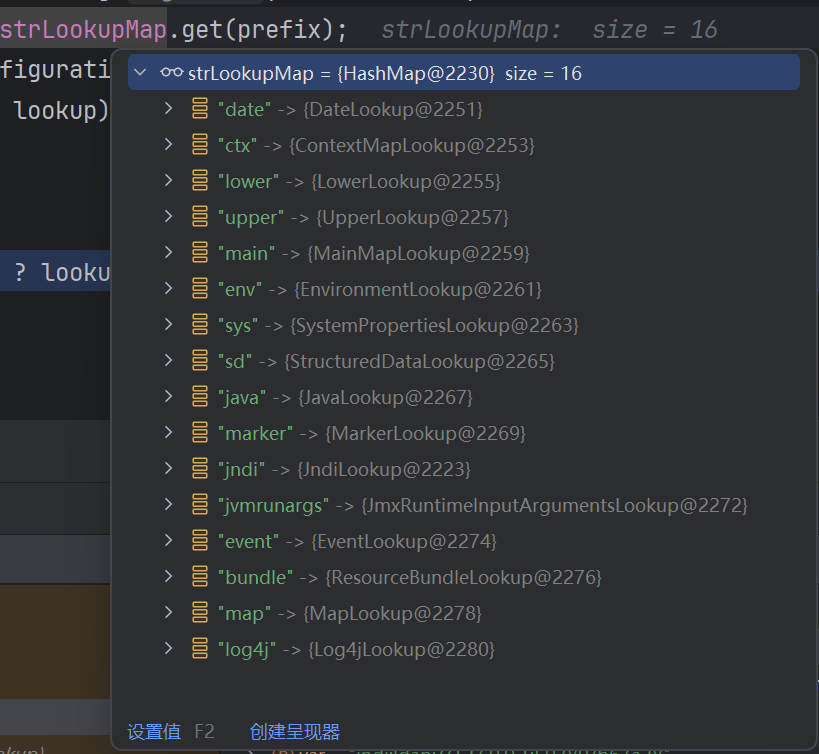The width and height of the screenshot is (819, 754).
Task: Click the field icon of "upper" entry
Action: tap(200, 217)
